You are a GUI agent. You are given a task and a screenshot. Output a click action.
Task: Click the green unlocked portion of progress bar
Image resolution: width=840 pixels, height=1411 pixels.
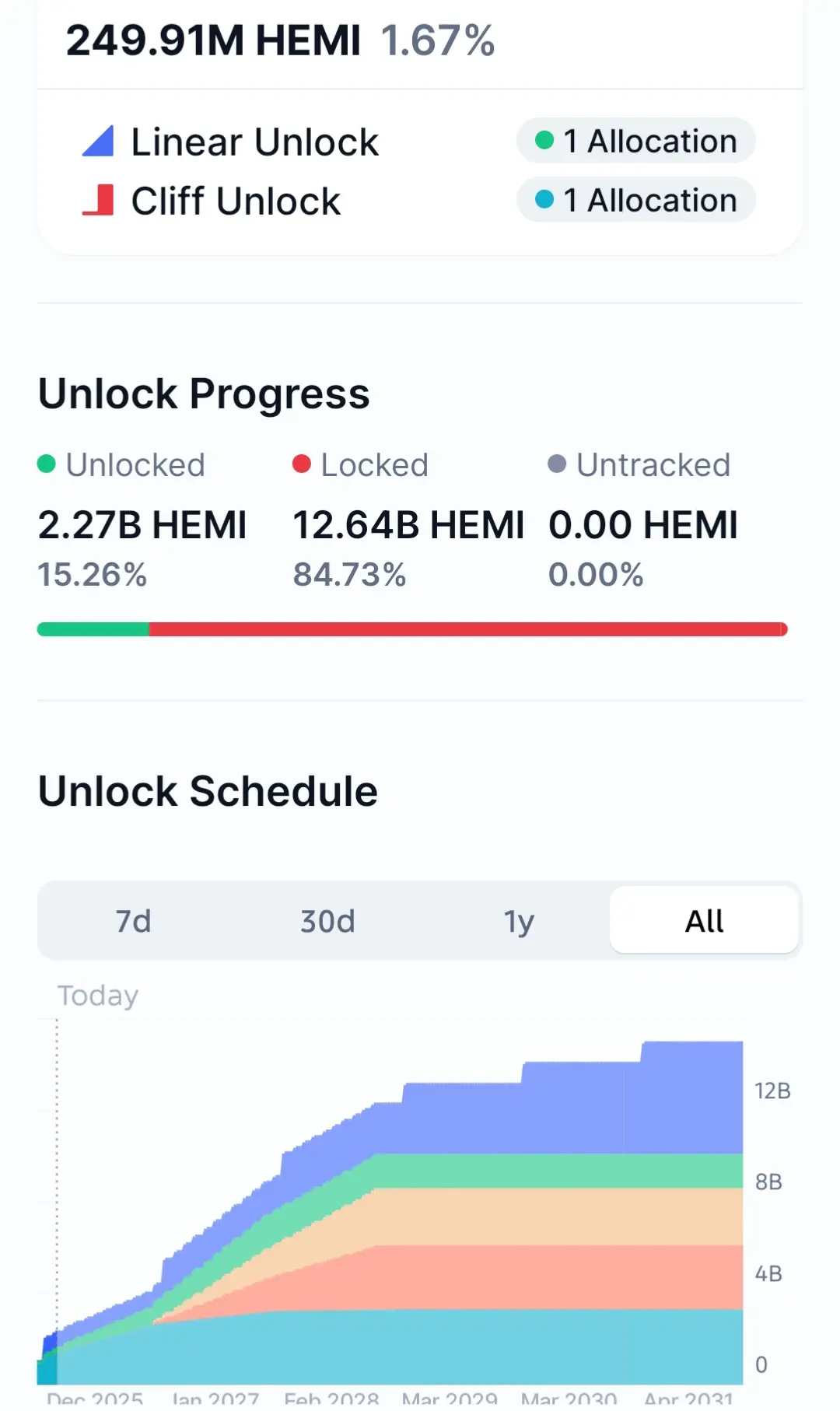click(93, 629)
